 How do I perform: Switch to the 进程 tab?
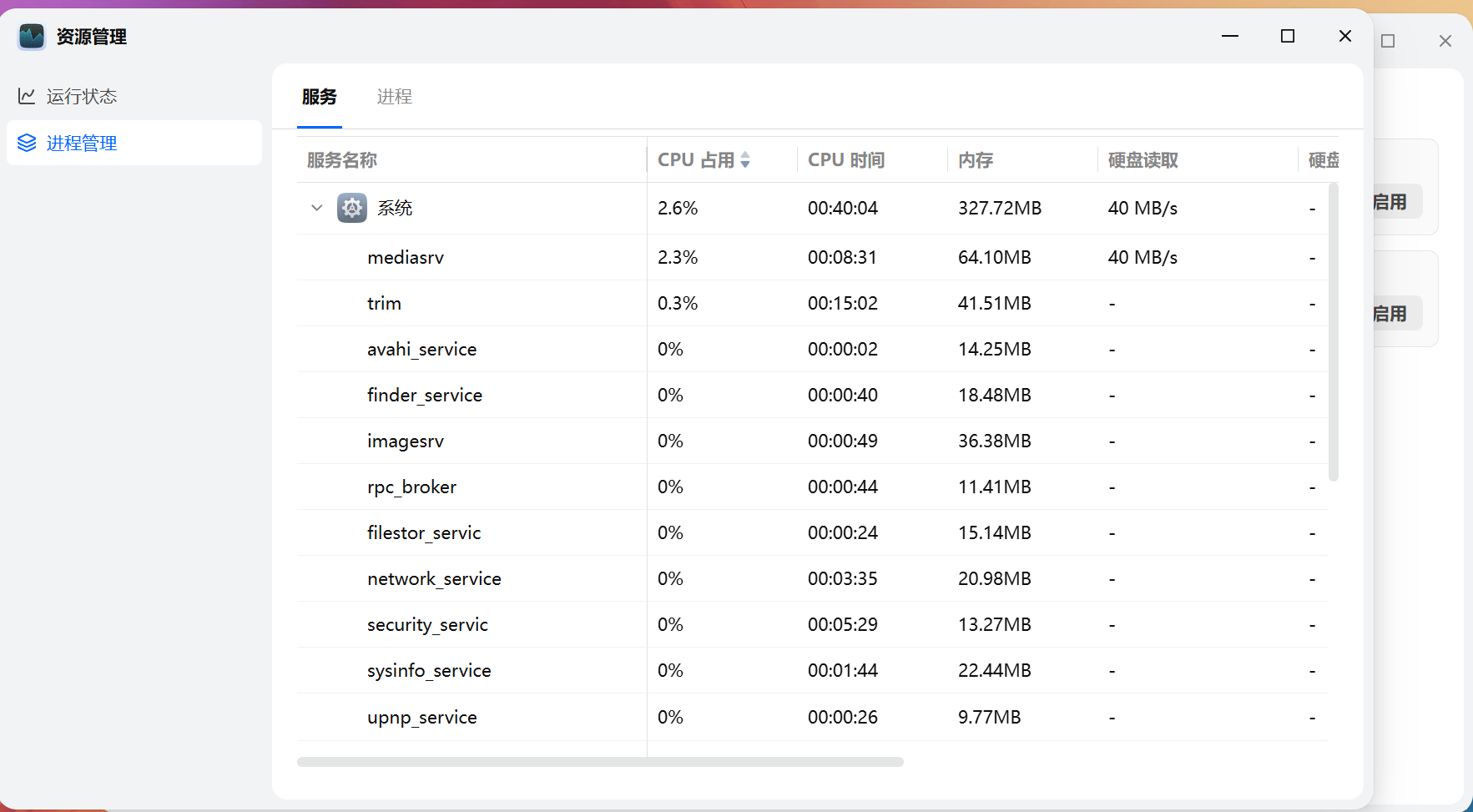395,97
